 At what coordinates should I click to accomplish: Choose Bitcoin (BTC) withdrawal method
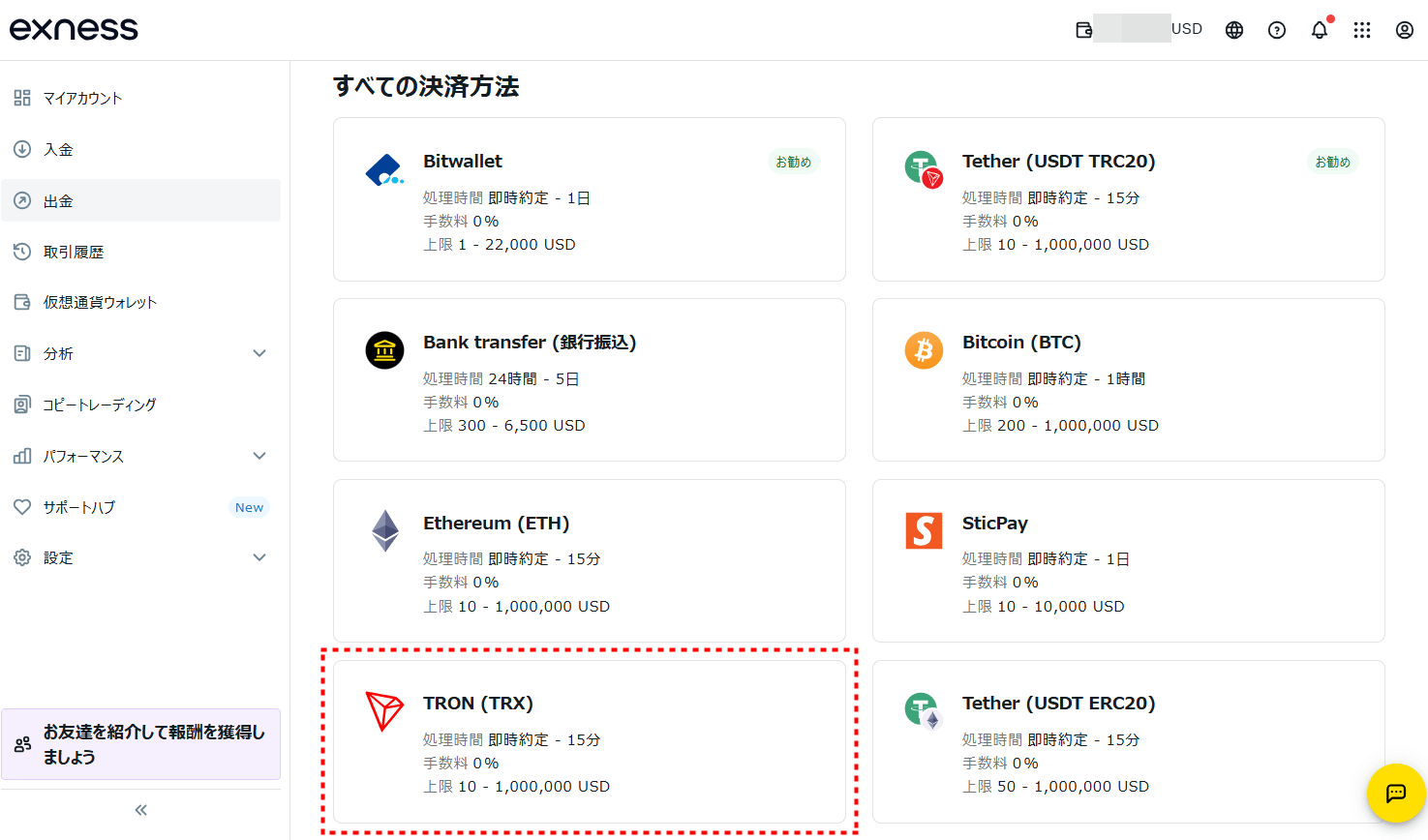tap(1129, 380)
